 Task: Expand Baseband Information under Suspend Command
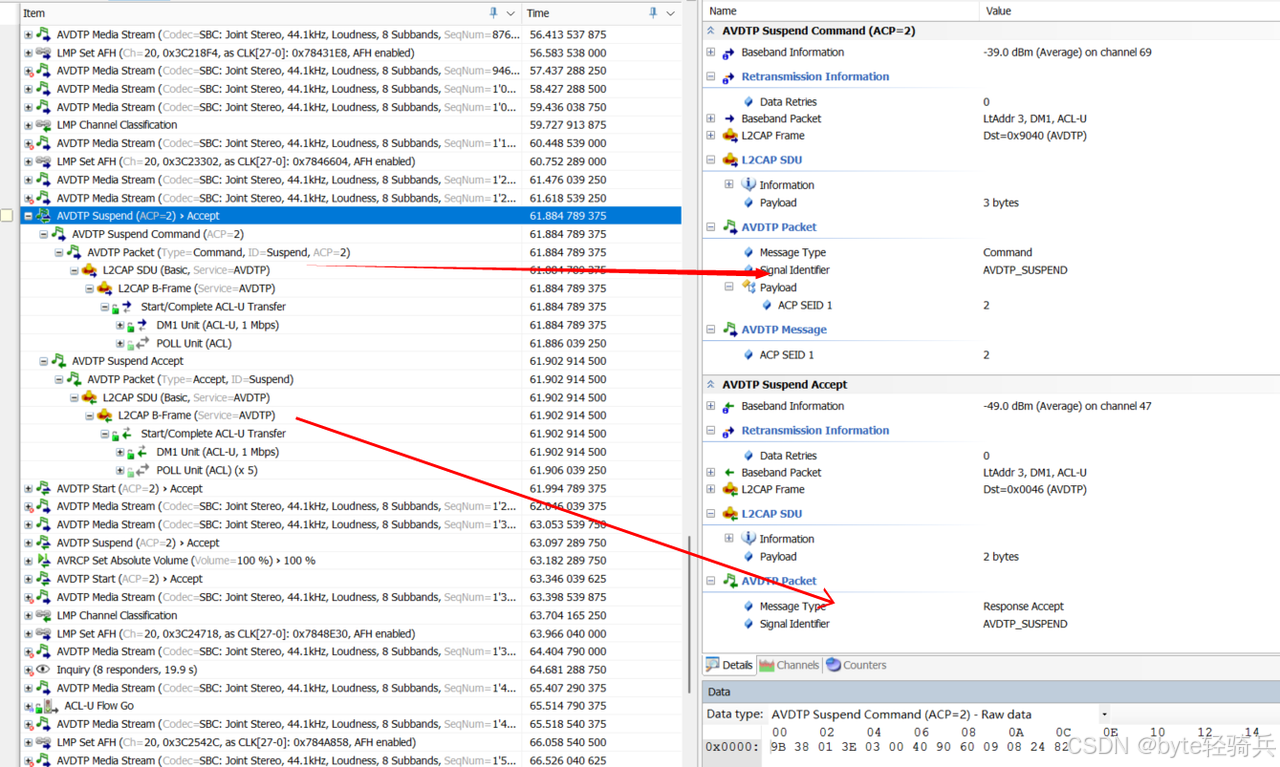(x=711, y=52)
